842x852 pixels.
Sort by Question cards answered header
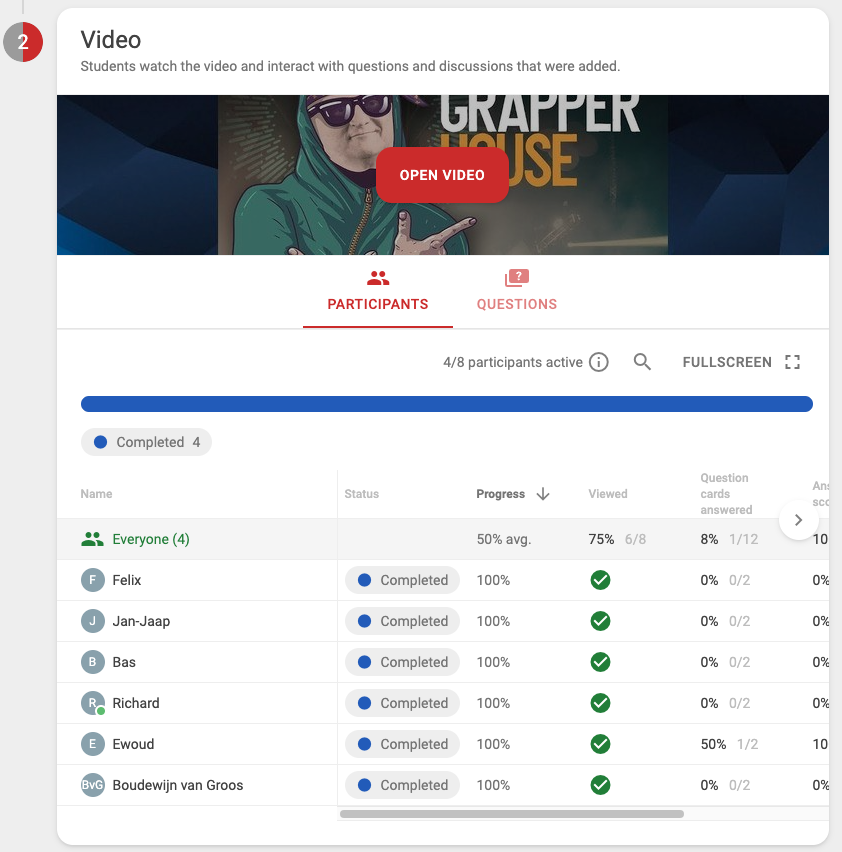click(x=726, y=494)
